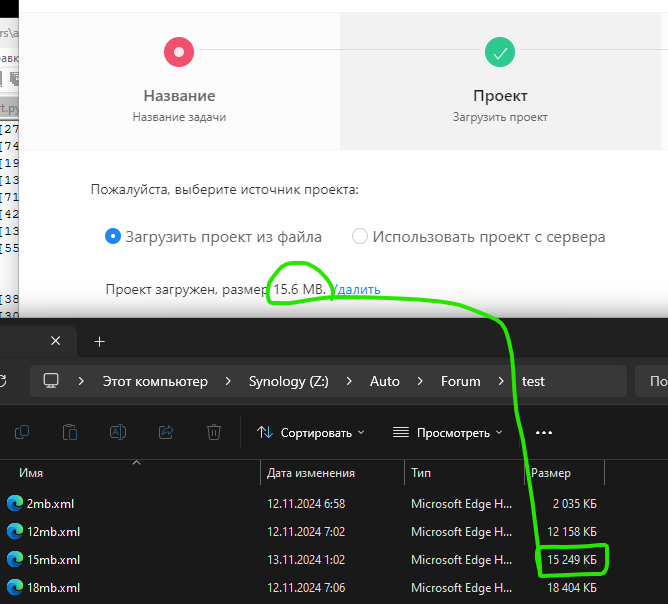Click the rename icon in Explorer toolbar

(118, 432)
